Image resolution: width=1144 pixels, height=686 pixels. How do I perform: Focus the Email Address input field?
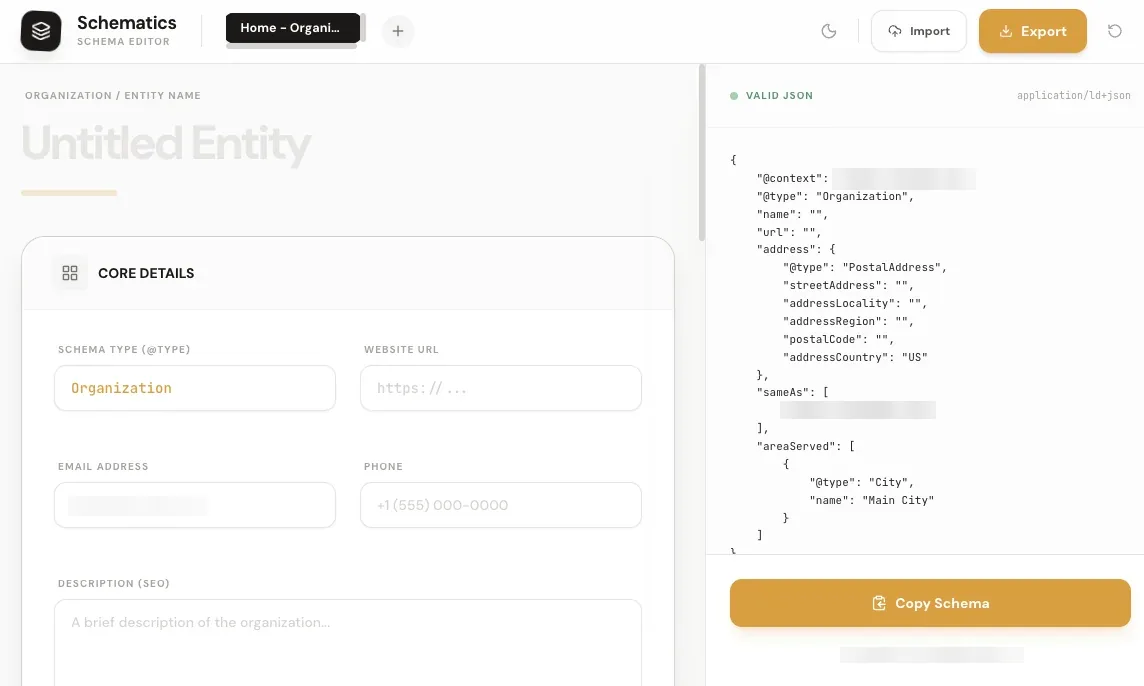195,505
